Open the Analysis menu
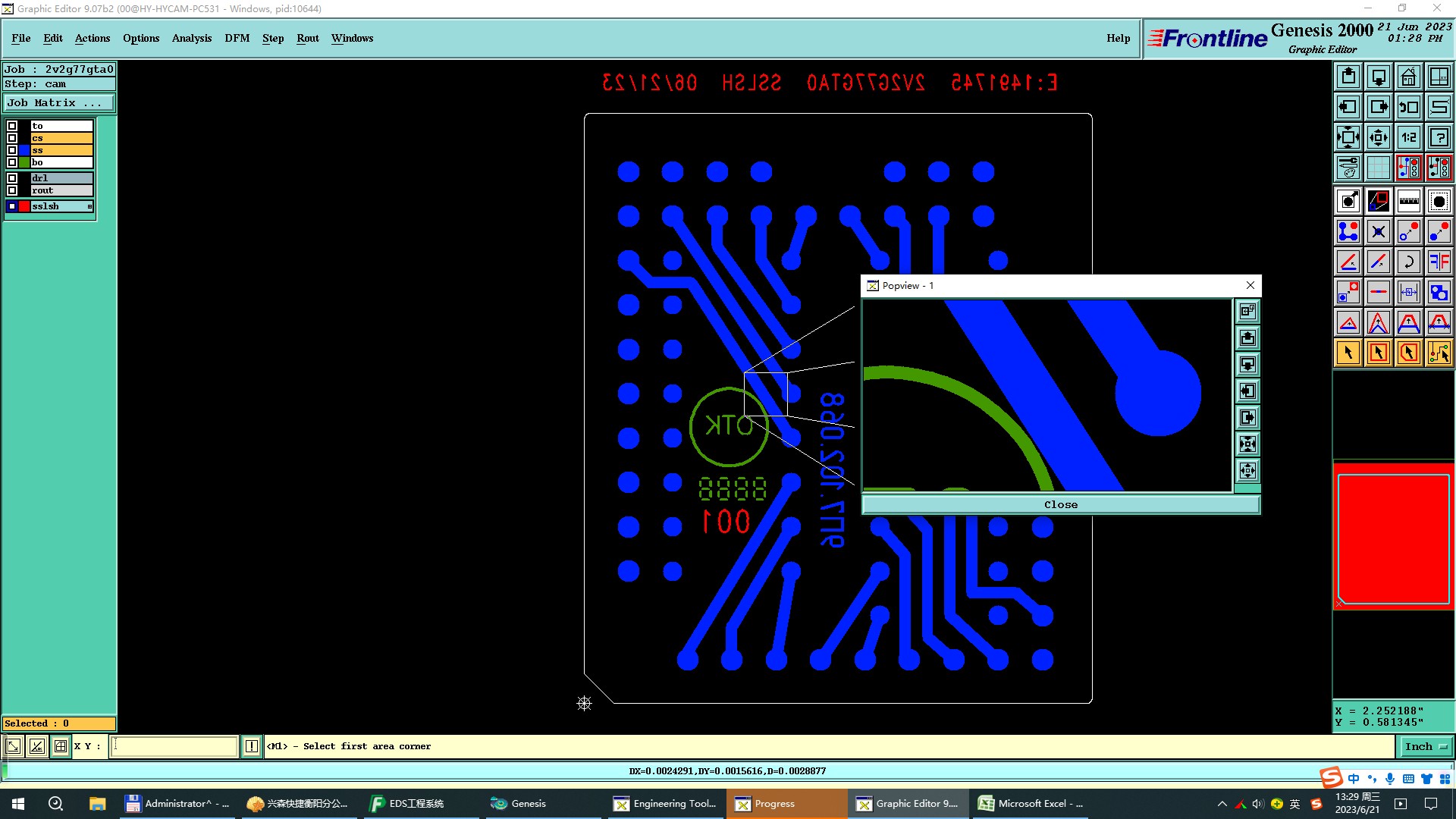 click(x=191, y=38)
